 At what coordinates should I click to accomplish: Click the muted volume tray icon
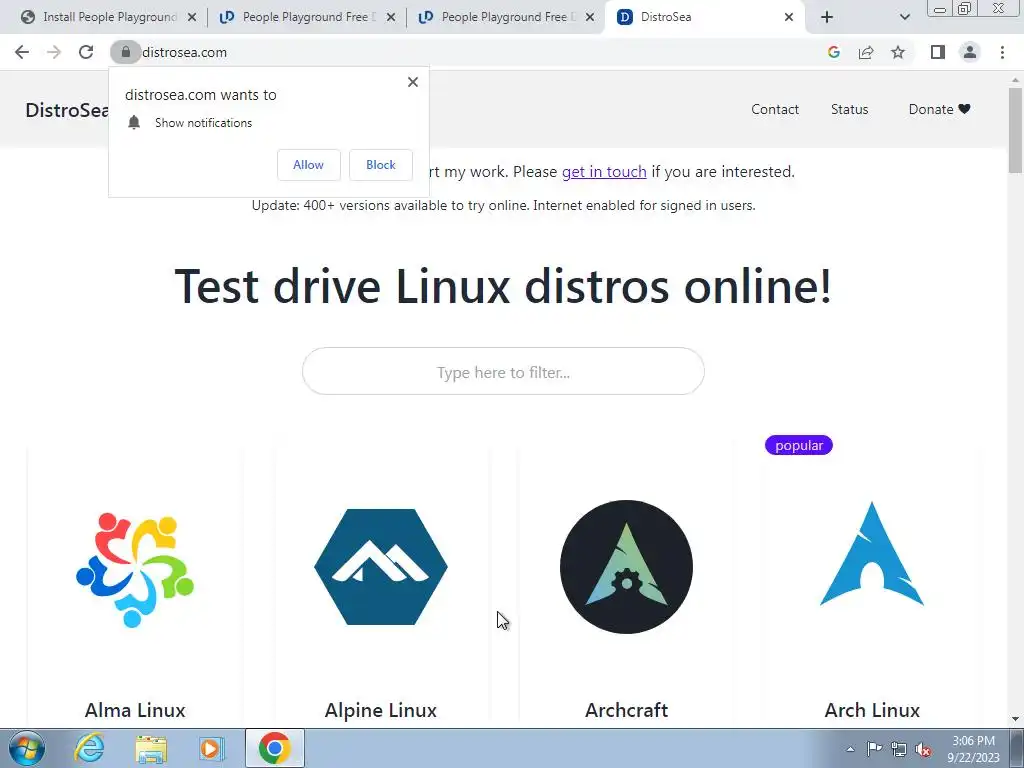coord(923,749)
